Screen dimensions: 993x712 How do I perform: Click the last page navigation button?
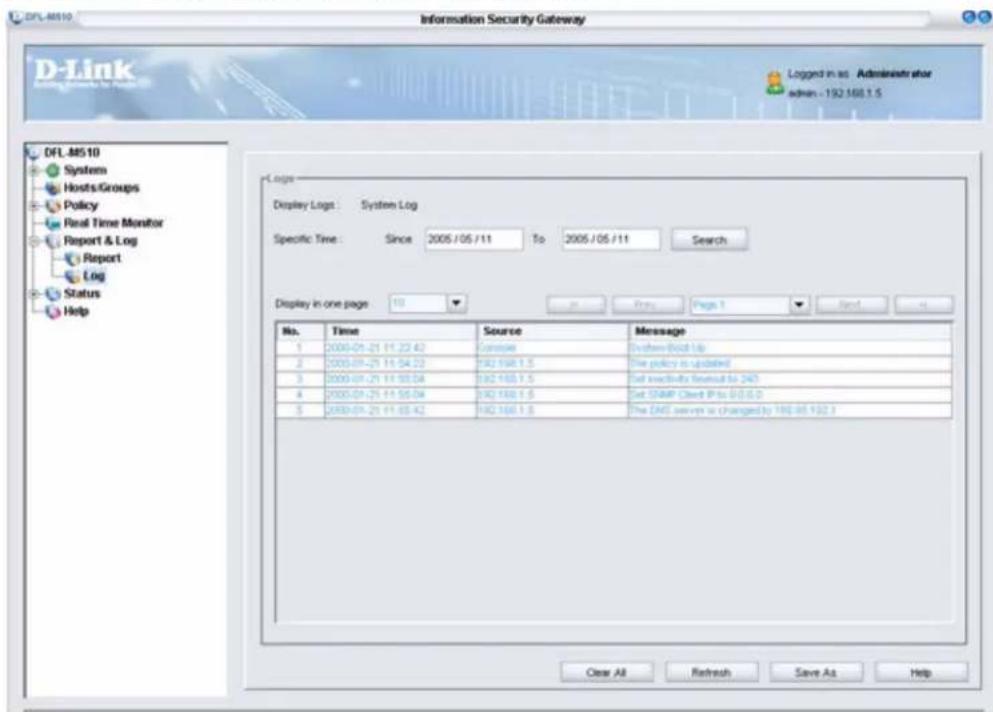pyautogui.click(x=924, y=305)
